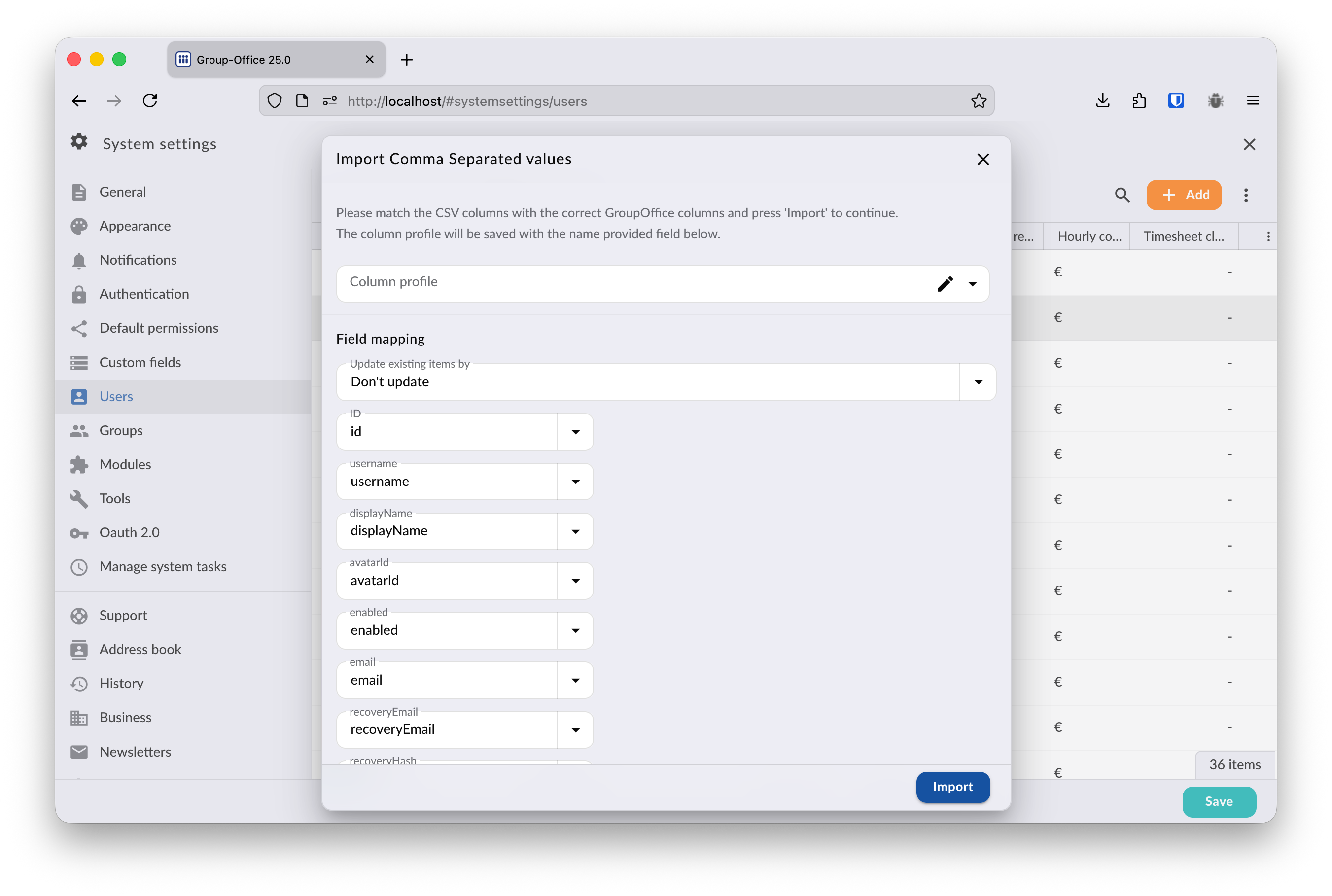Expand the Update existing items by dropdown
The width and height of the screenshot is (1332, 896).
(978, 382)
